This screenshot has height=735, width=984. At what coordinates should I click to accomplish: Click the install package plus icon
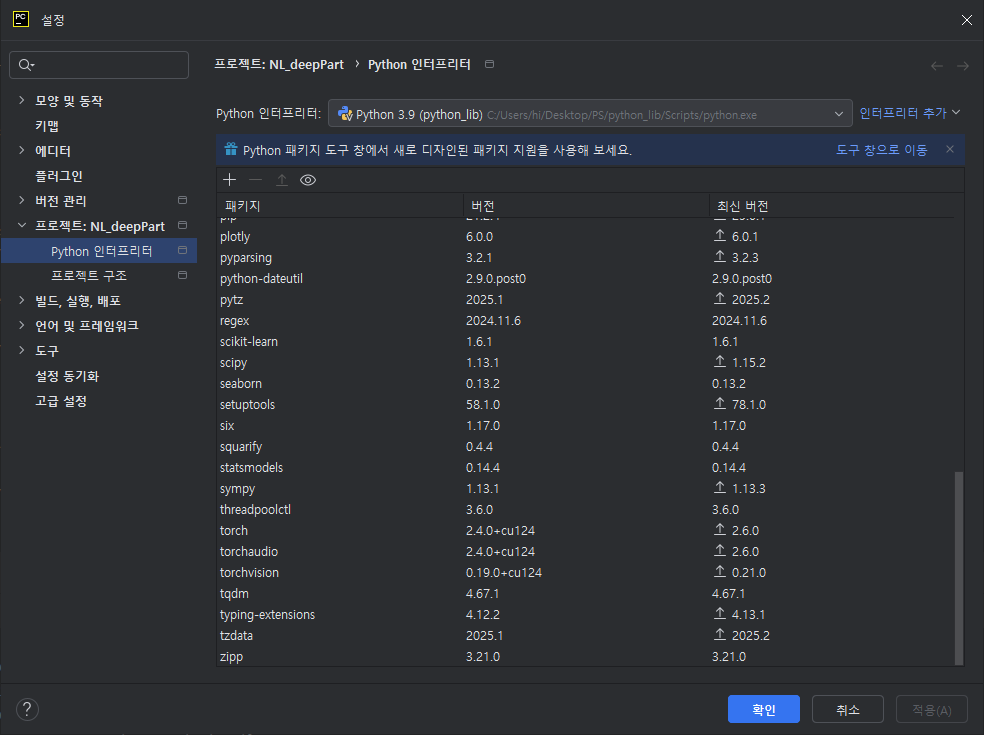tap(230, 180)
